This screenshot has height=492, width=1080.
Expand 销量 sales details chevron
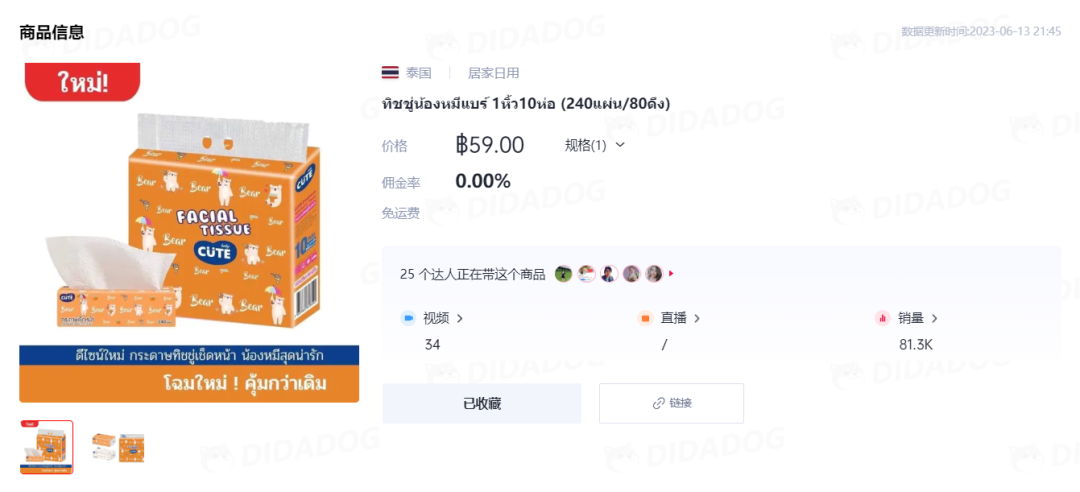(x=935, y=318)
